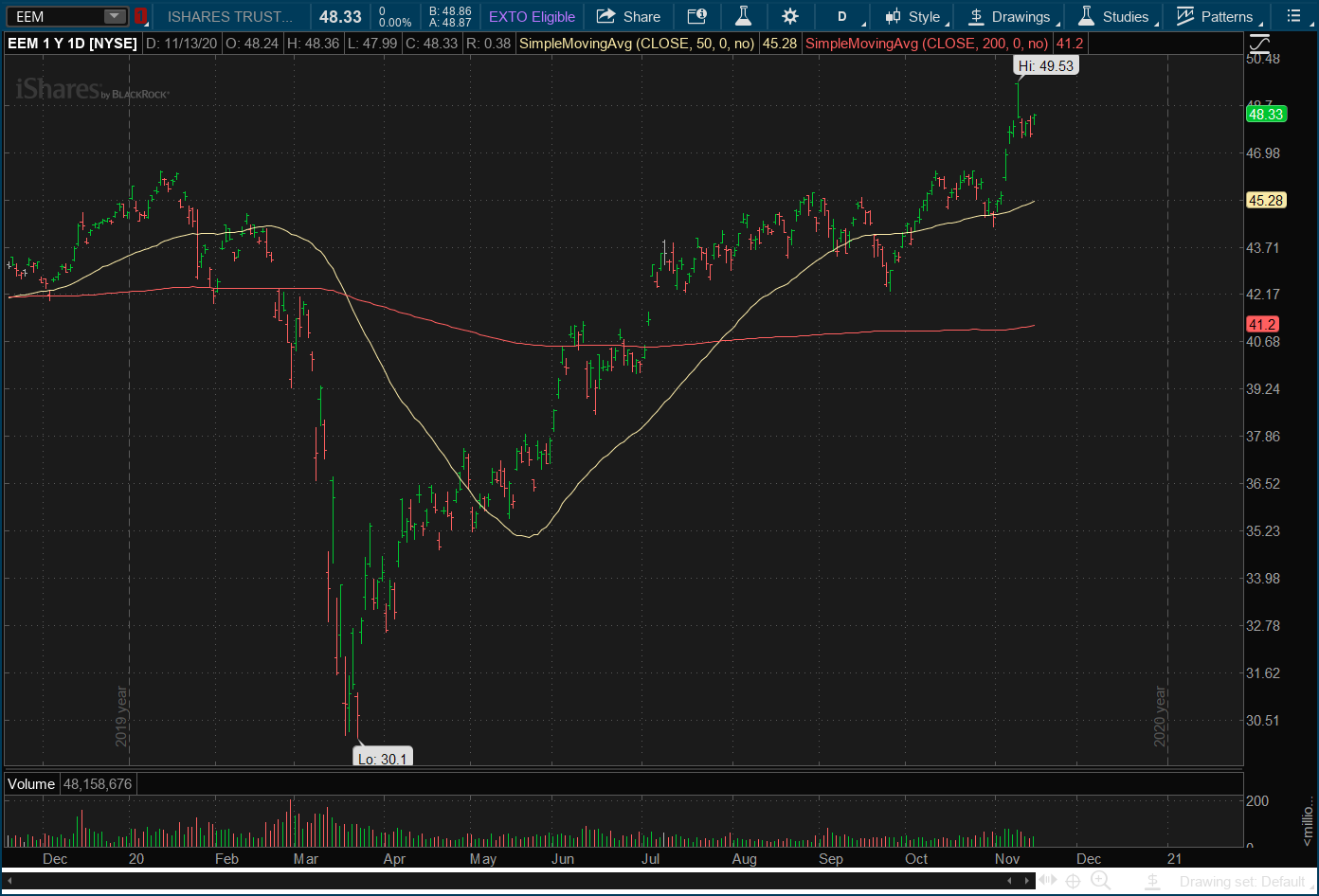Click the Volume subgraph label
This screenshot has width=1319, height=896.
pos(31,784)
